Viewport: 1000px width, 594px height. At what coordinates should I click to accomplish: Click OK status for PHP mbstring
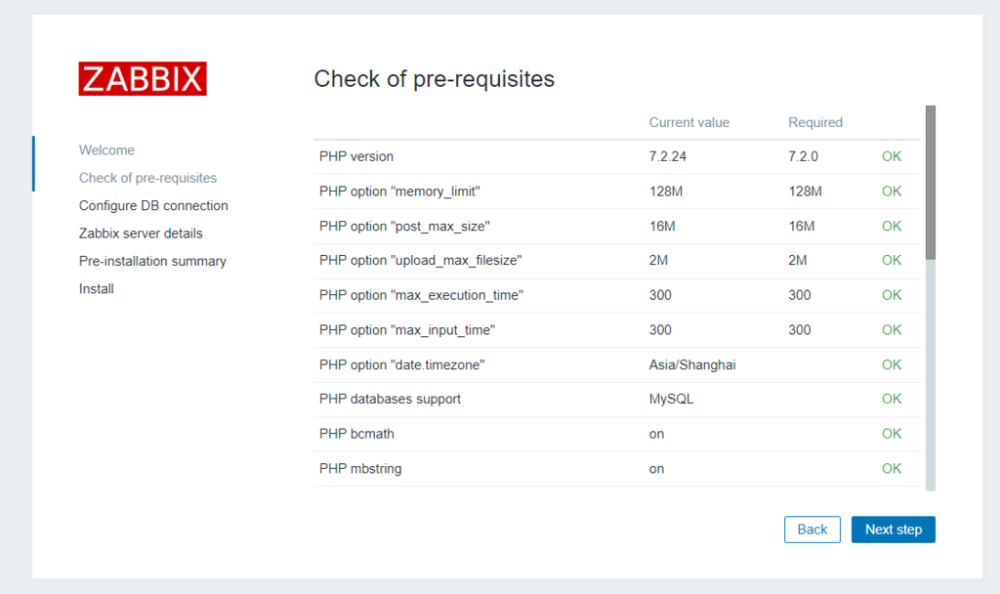891,468
